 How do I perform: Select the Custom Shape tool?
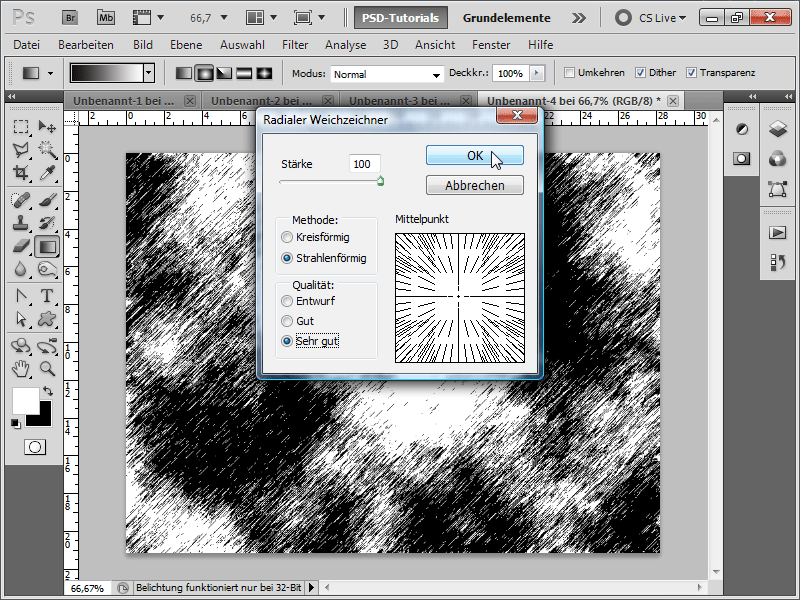(x=47, y=319)
